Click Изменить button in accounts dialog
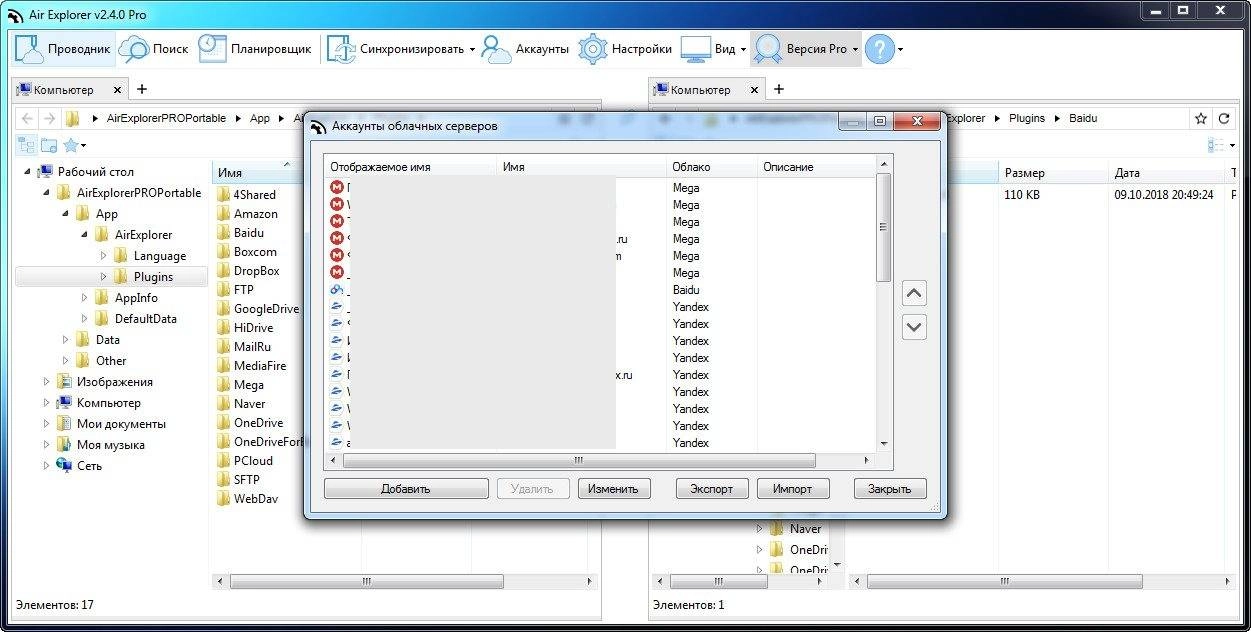Viewport: 1251px width, 632px height. tap(614, 489)
